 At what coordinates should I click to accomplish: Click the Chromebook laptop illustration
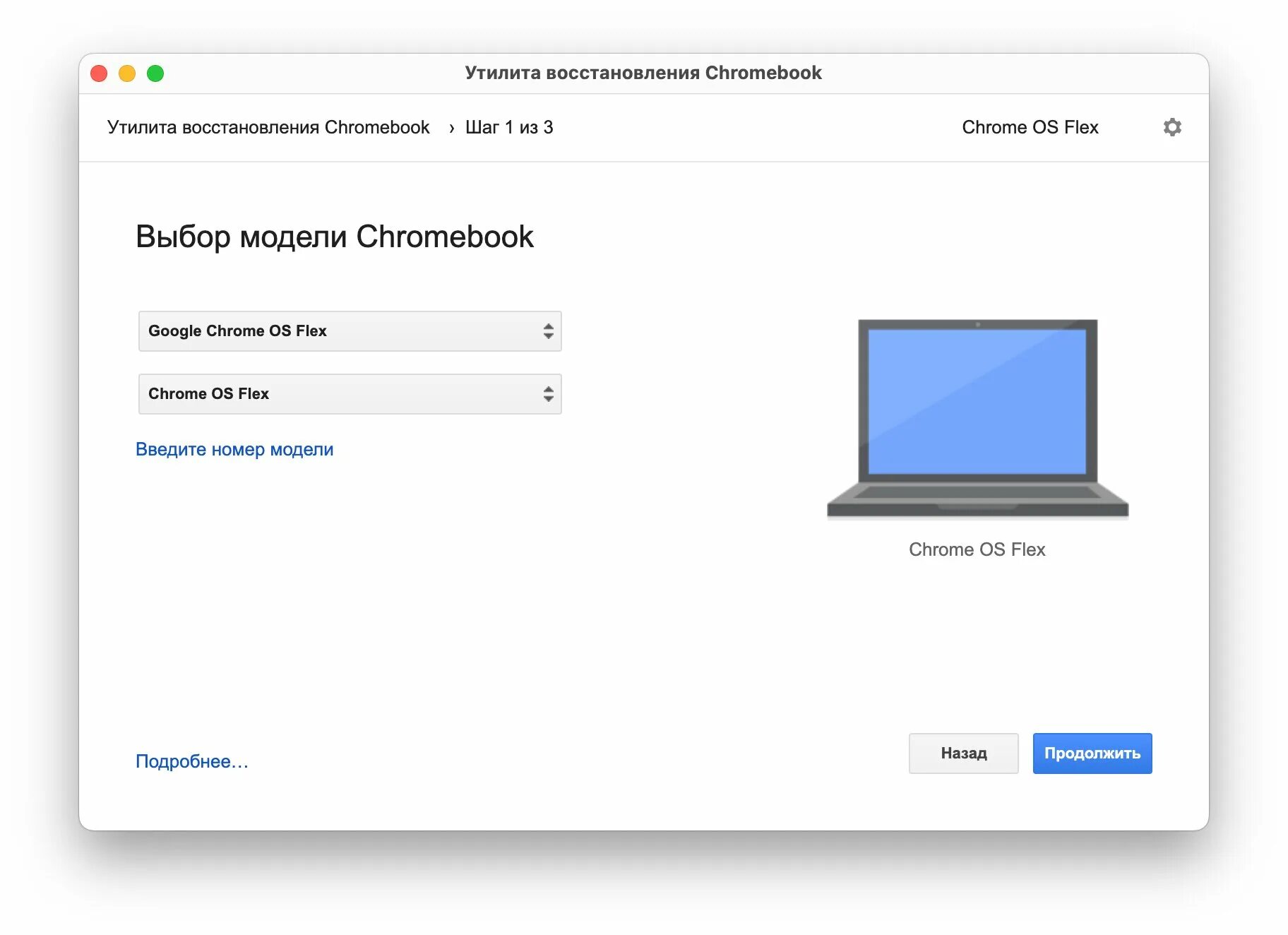(977, 419)
